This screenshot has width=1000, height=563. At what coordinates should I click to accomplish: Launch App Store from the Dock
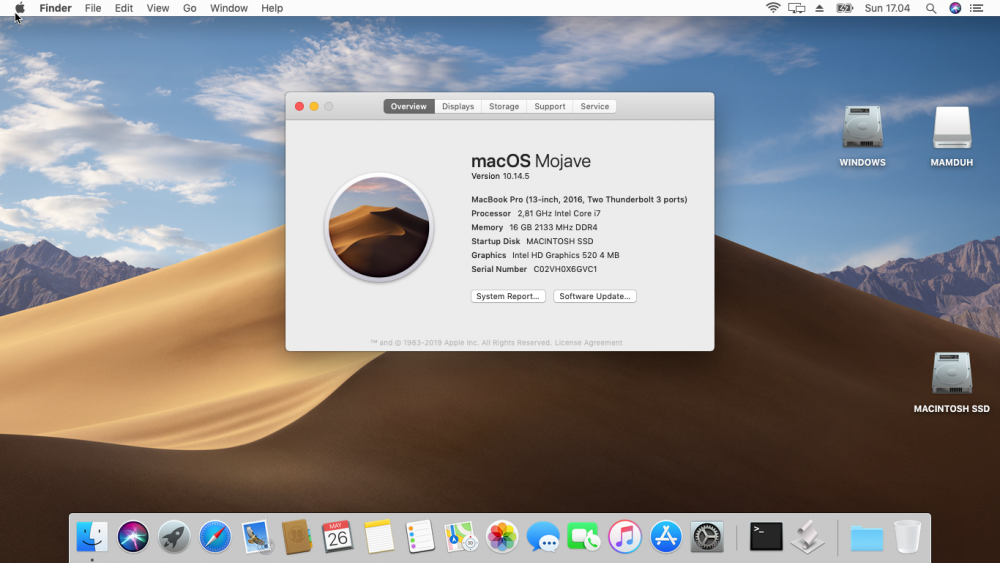[x=666, y=537]
